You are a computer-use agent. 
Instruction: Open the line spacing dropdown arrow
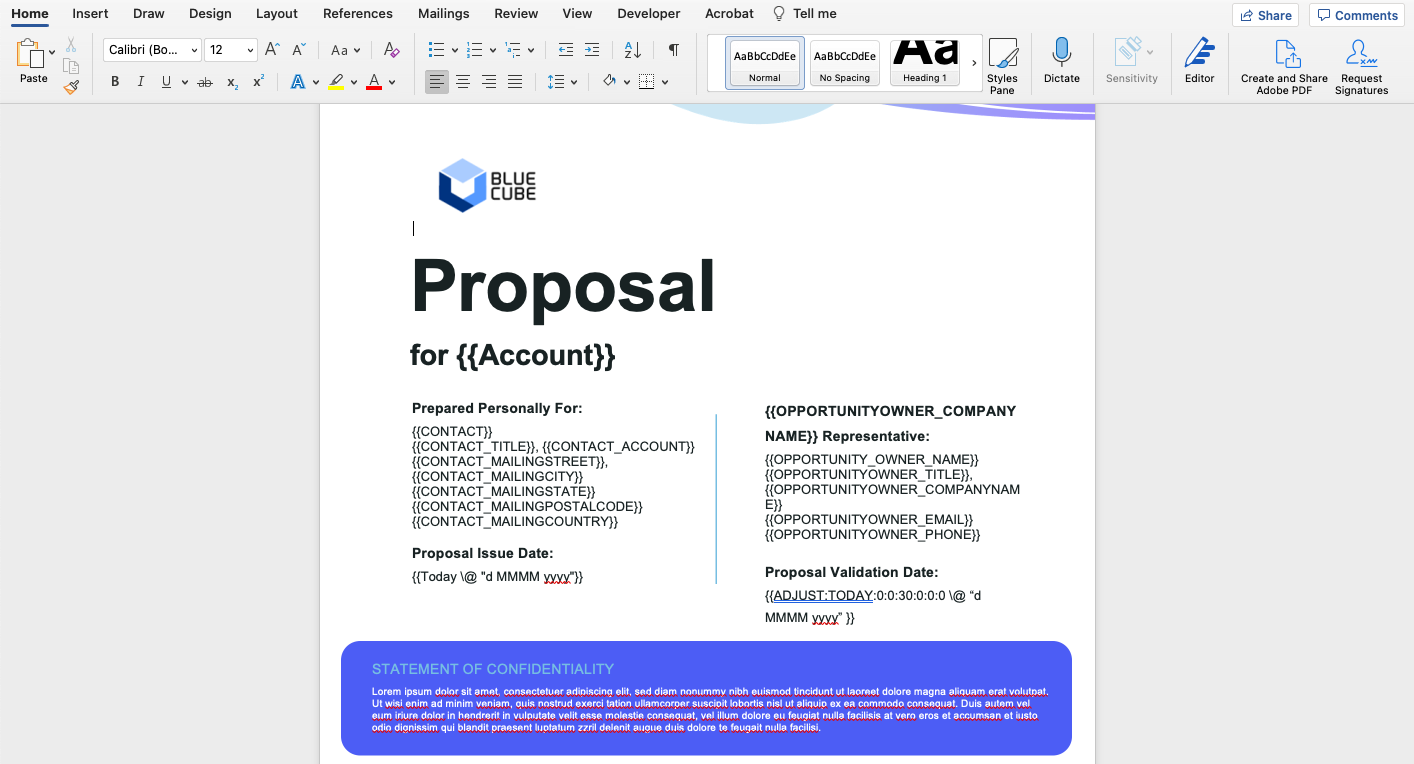[x=574, y=82]
